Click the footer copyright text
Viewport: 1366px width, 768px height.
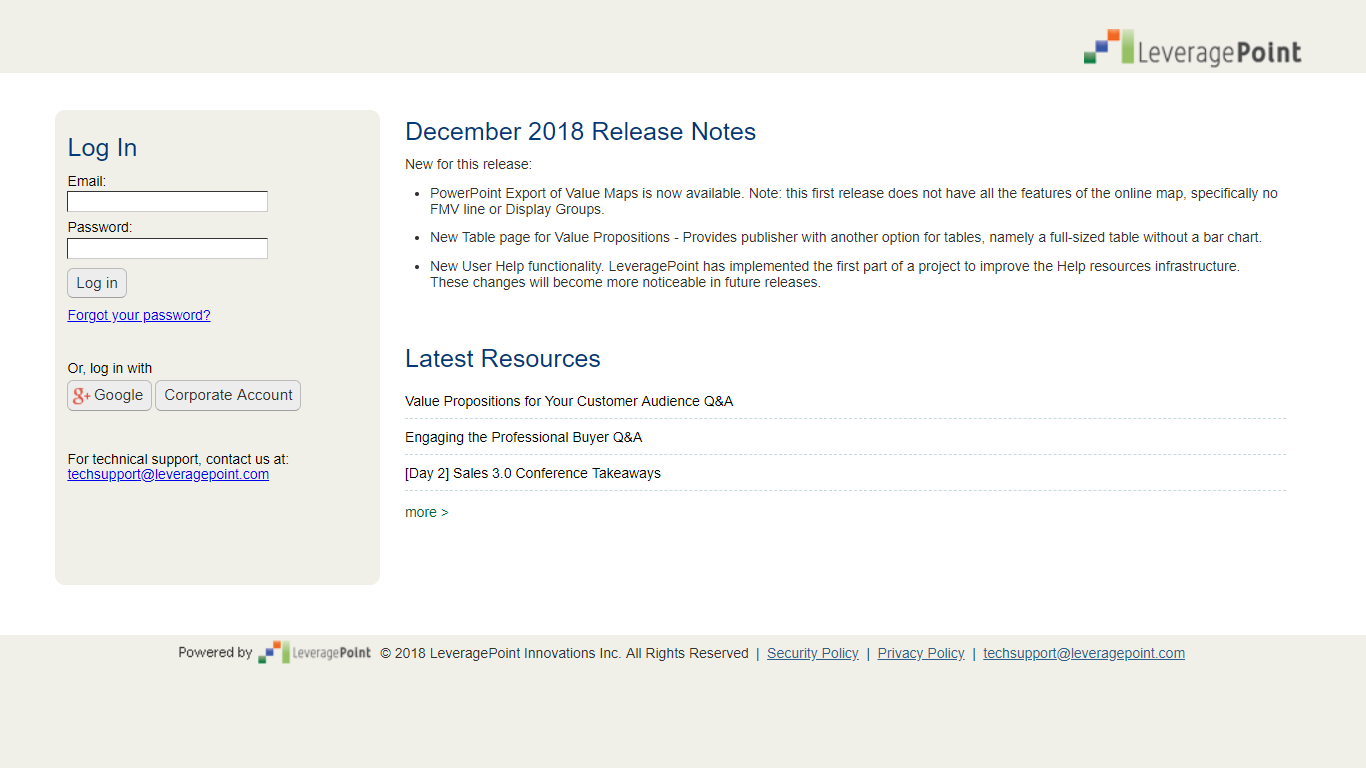pyautogui.click(x=564, y=653)
